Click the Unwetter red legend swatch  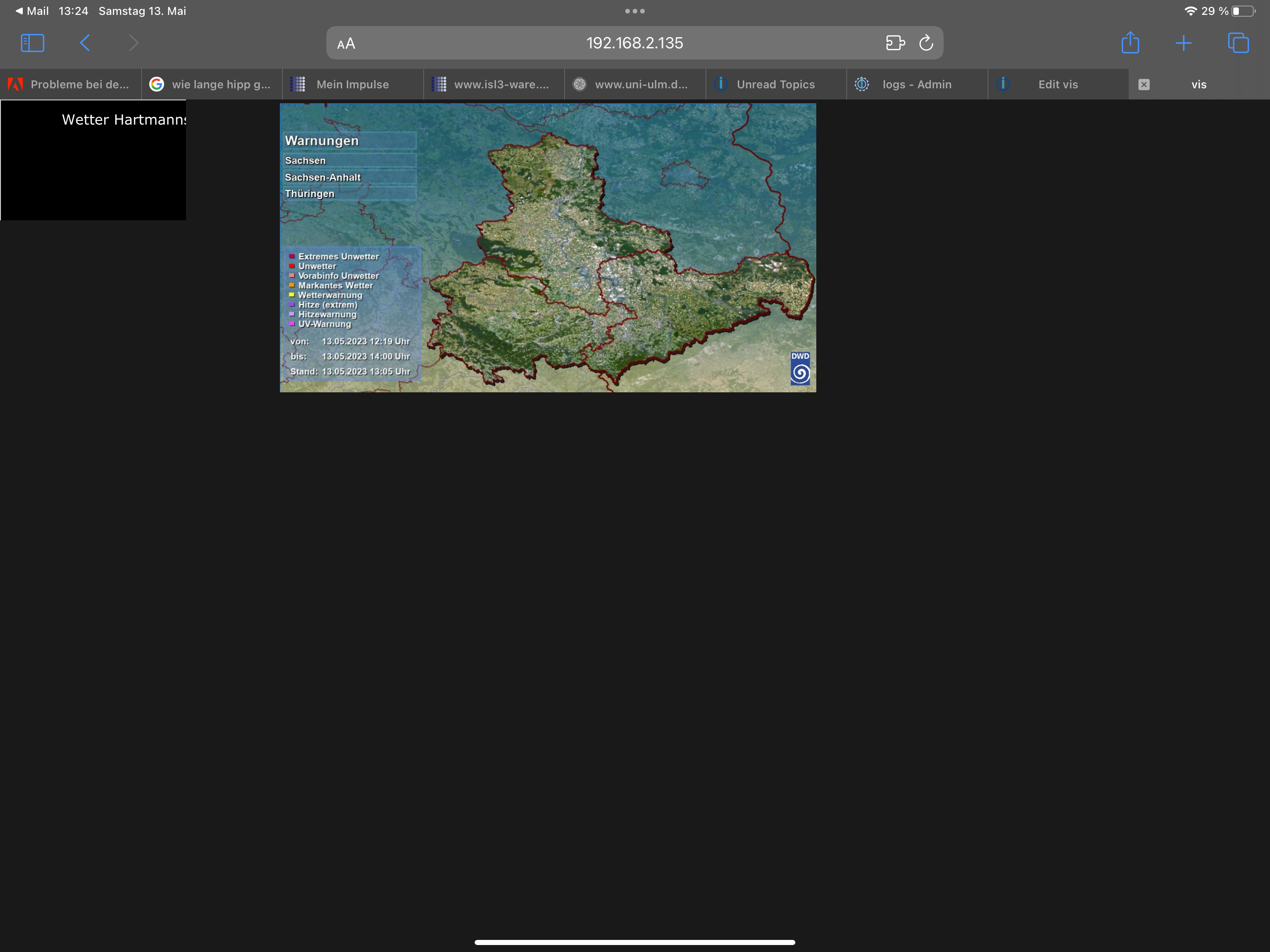[x=291, y=266]
